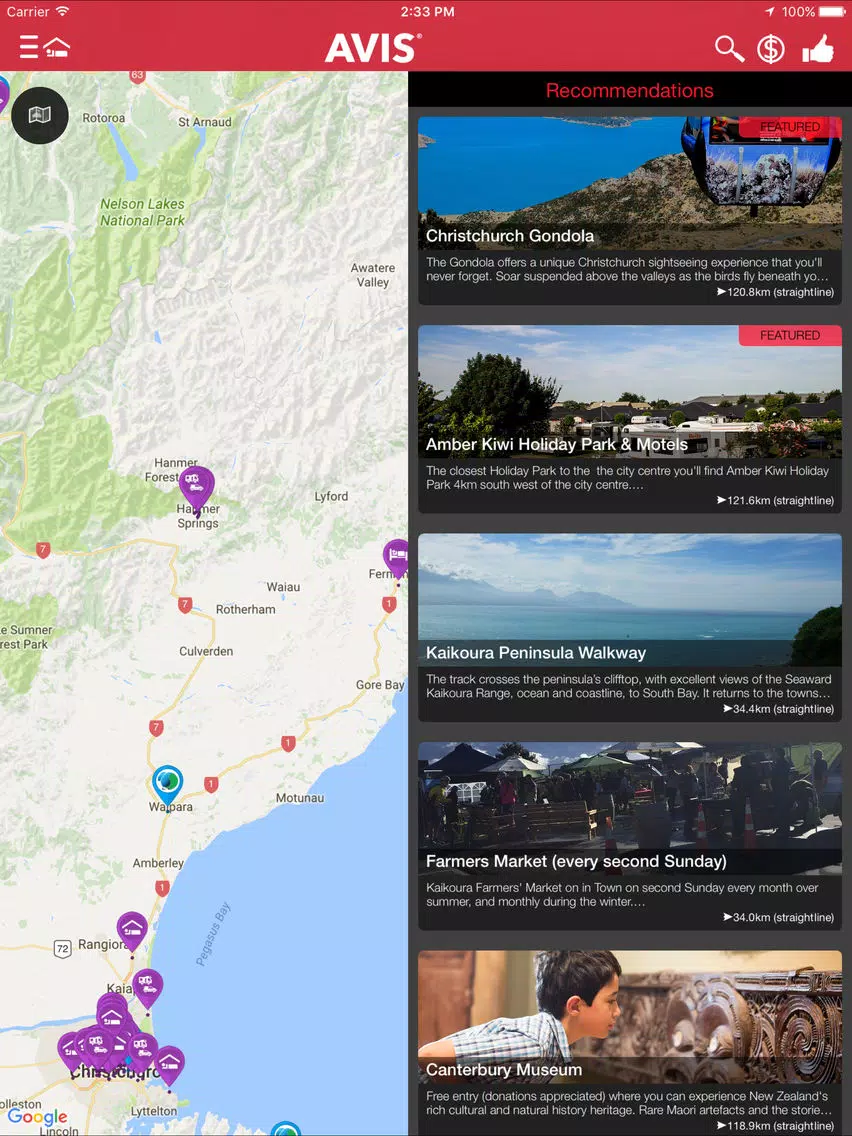Select the house pin east of Christchurch

coord(170,1067)
